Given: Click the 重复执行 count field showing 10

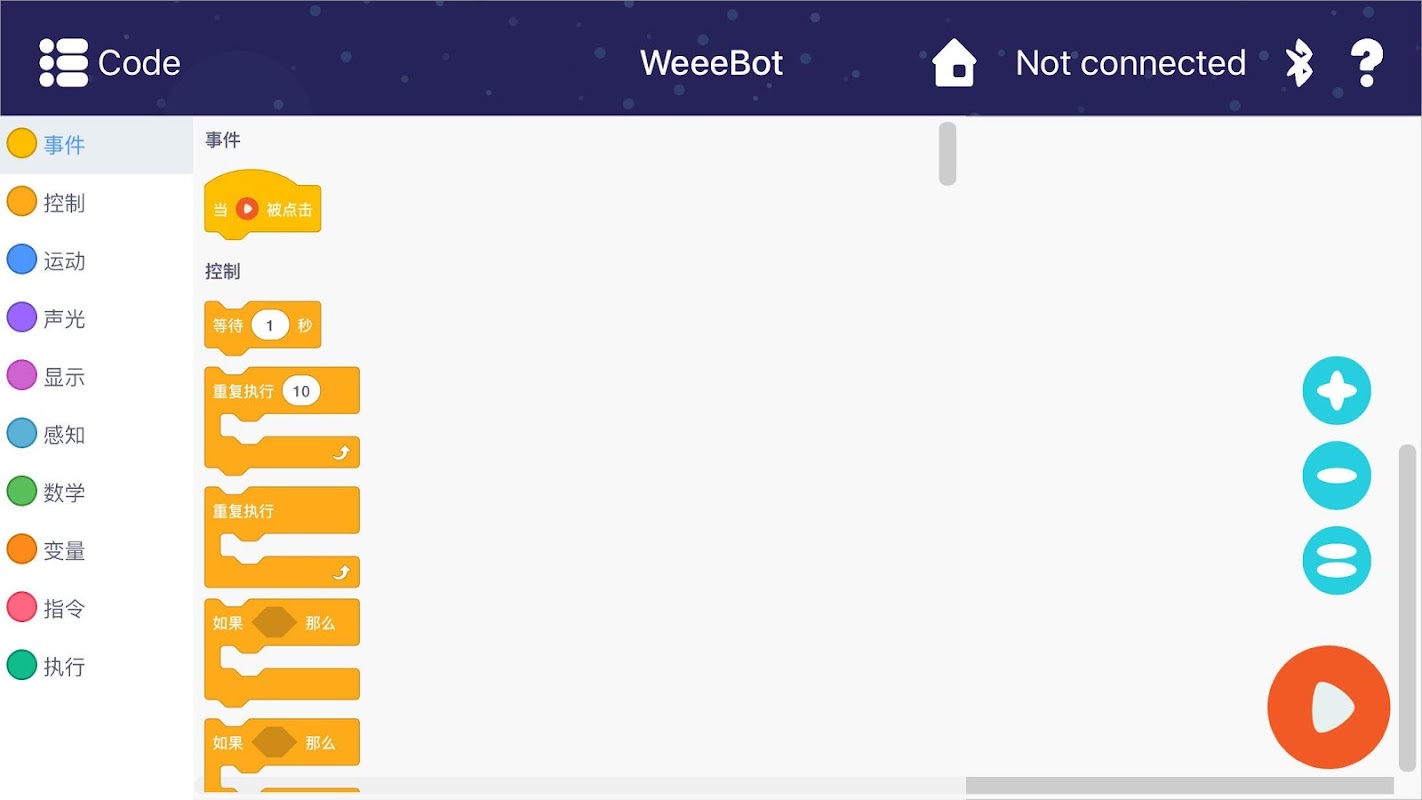Looking at the screenshot, I should tap(301, 391).
